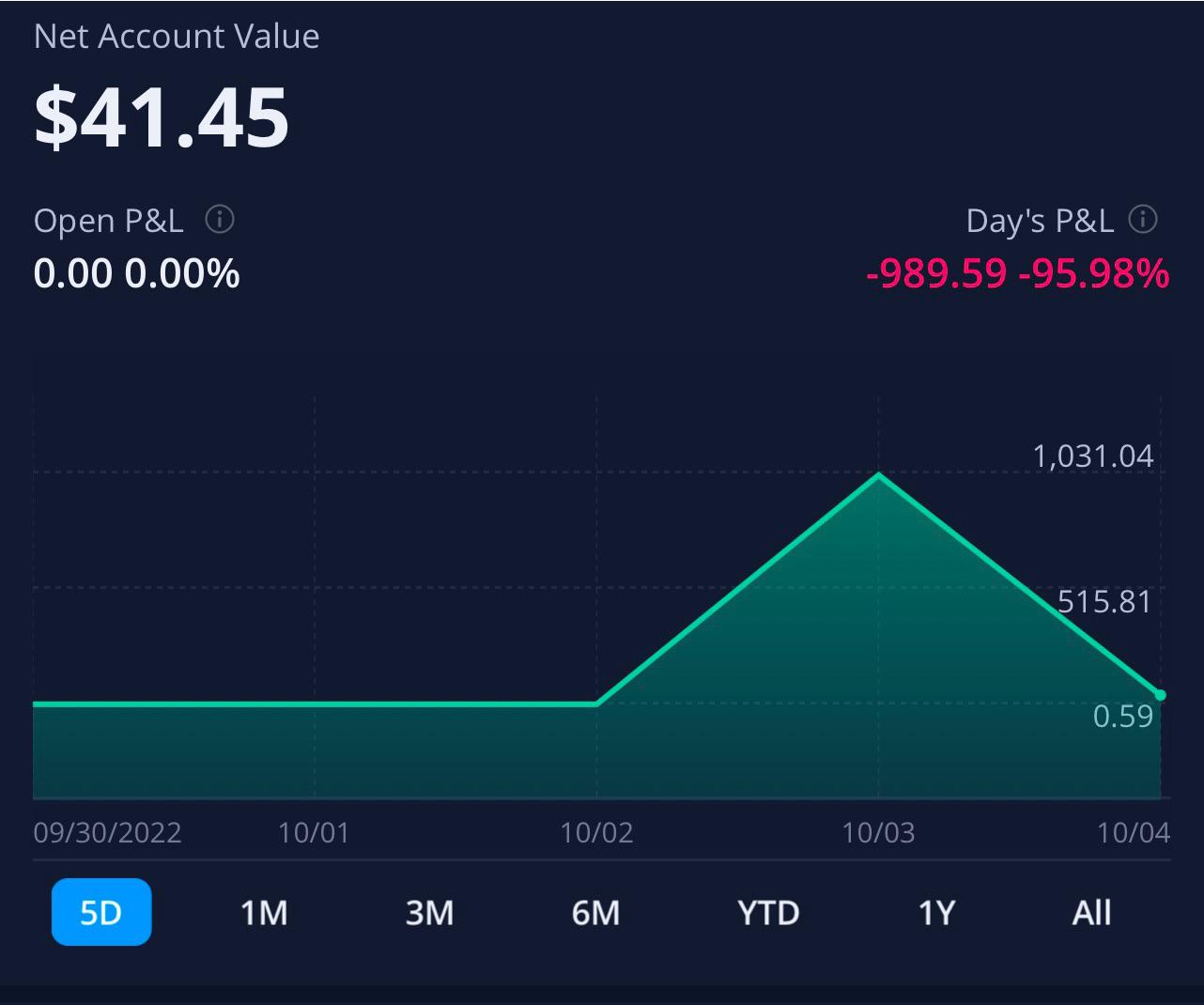Show the All time range
The width and height of the screenshot is (1204, 1005).
pyautogui.click(x=1091, y=912)
